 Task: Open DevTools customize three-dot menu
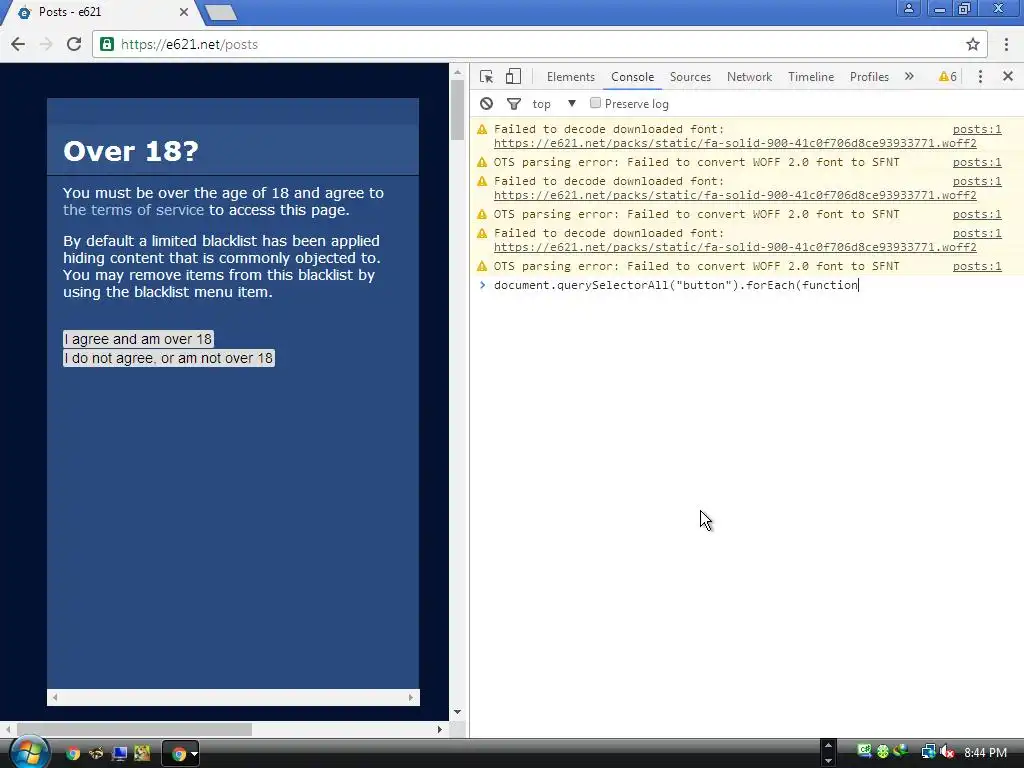coord(980,76)
